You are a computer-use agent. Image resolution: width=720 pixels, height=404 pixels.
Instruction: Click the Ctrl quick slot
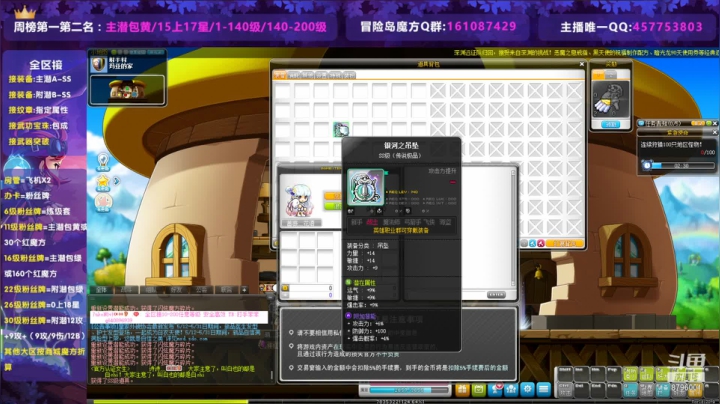(565, 389)
